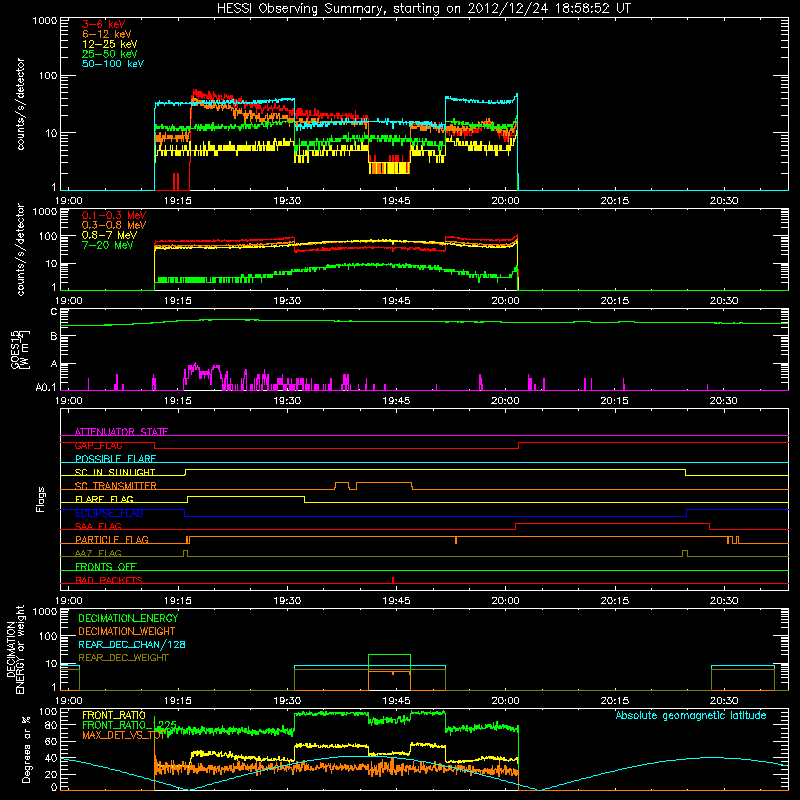Click the Absolute geomagnetic latitude label
Viewport: 800px width, 800px height.
[x=691, y=715]
